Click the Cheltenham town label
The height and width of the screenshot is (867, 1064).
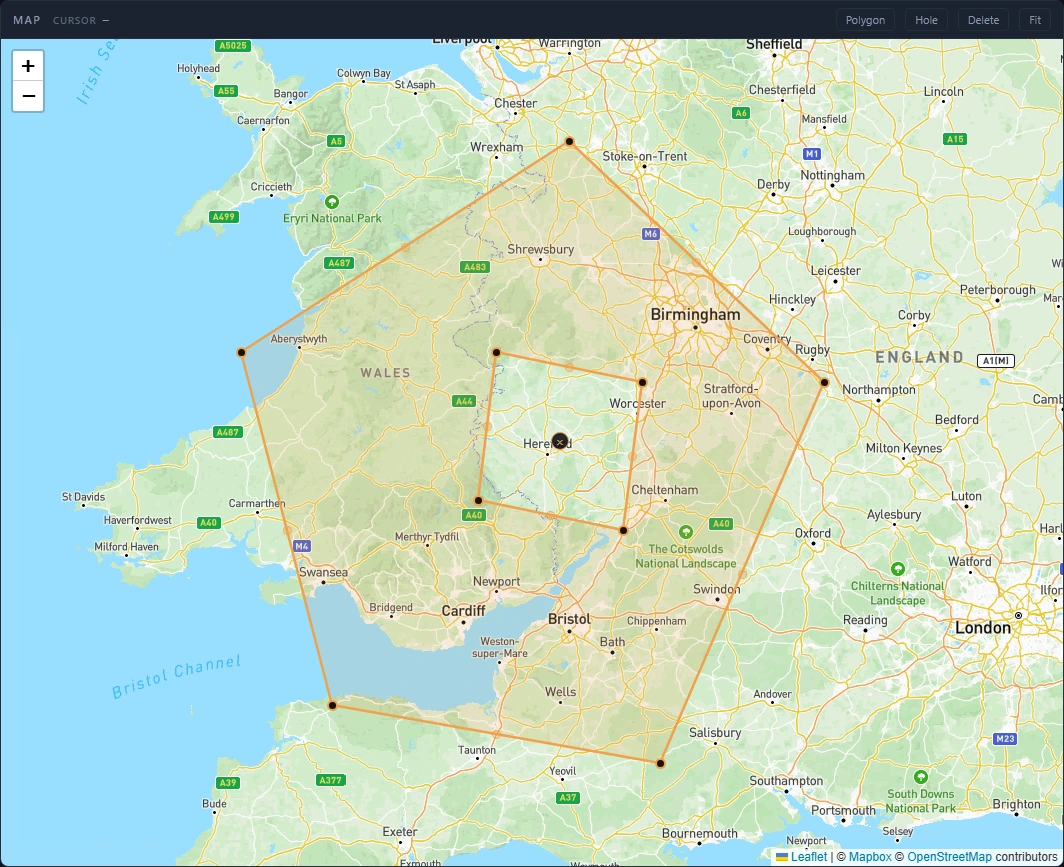tap(665, 490)
